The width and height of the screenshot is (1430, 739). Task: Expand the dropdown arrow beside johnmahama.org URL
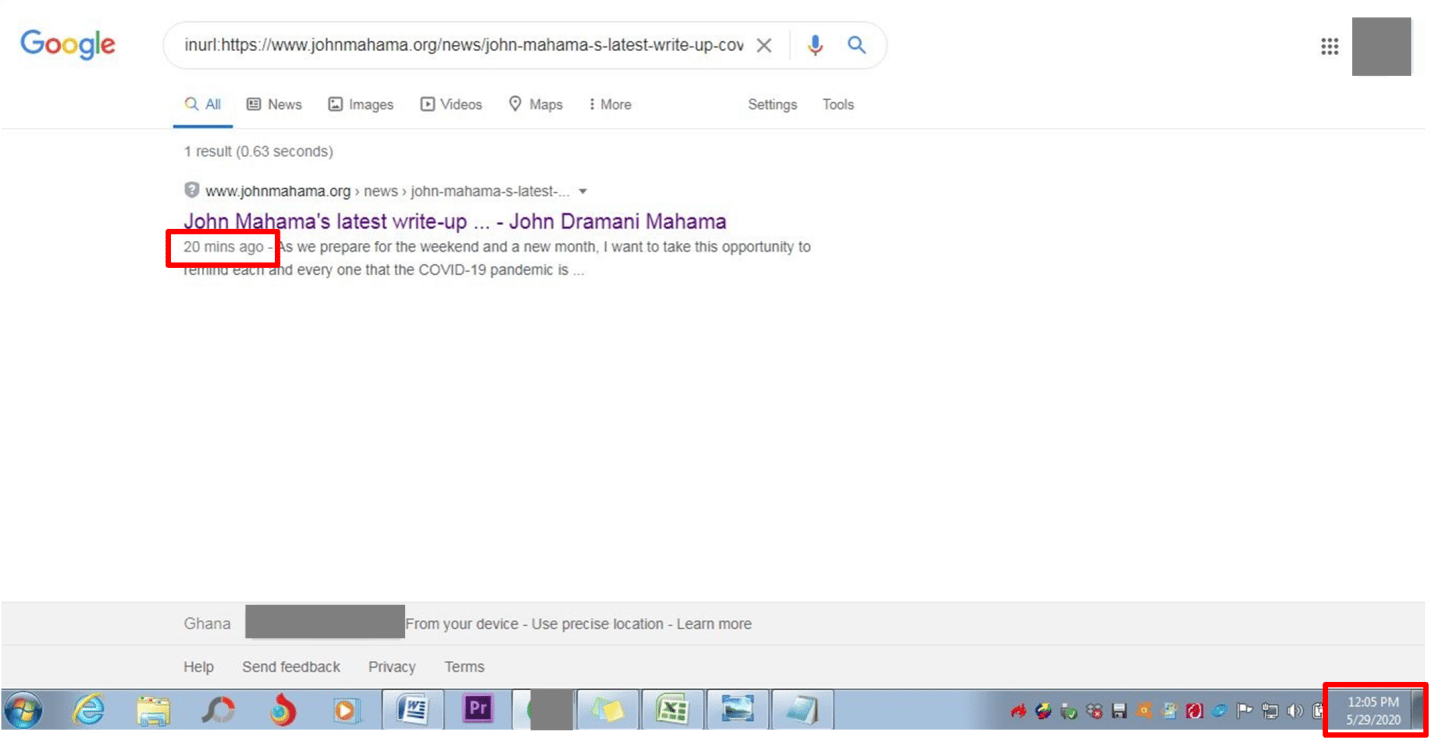tap(583, 191)
